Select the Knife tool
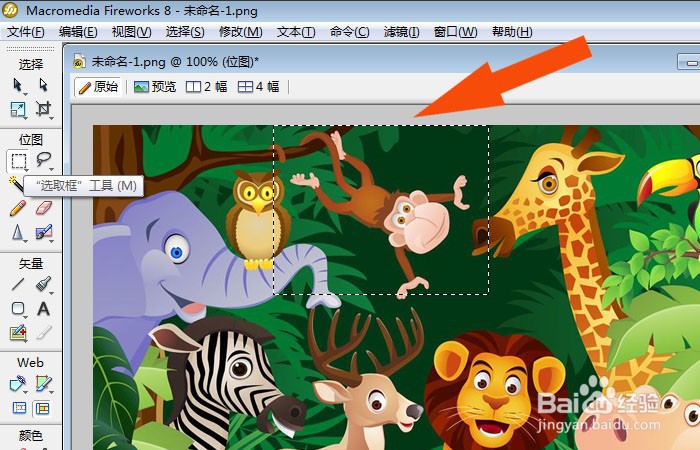Screen dimensions: 700x450 43,333
